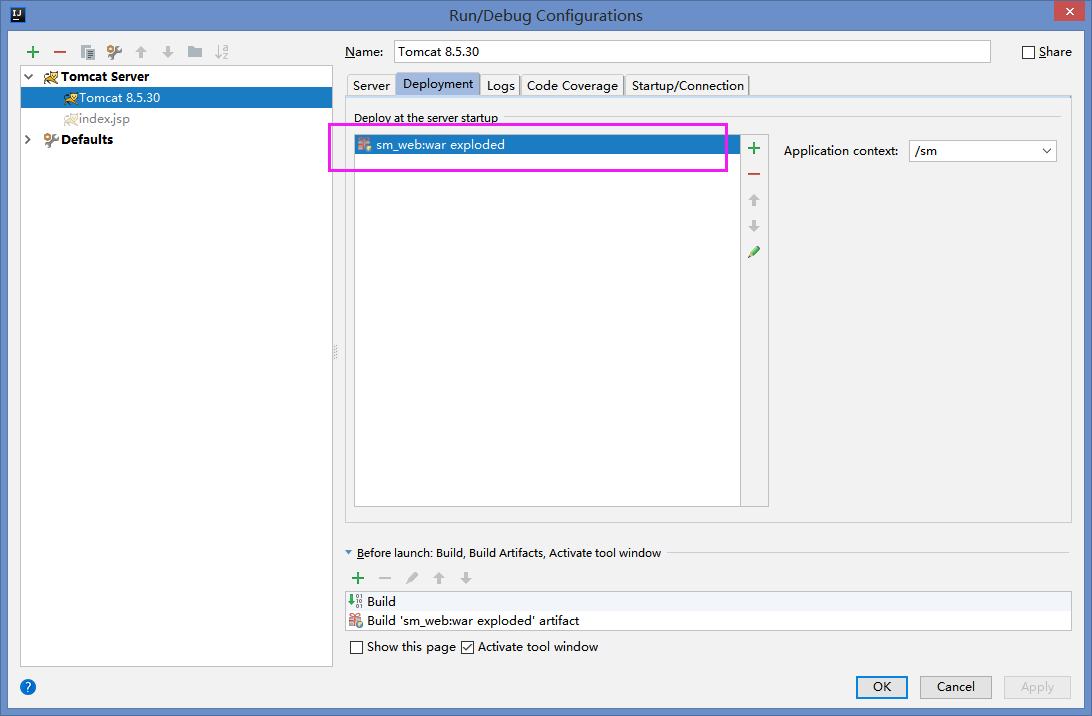Move before launch task up arrow
Image resolution: width=1092 pixels, height=716 pixels.
(439, 578)
